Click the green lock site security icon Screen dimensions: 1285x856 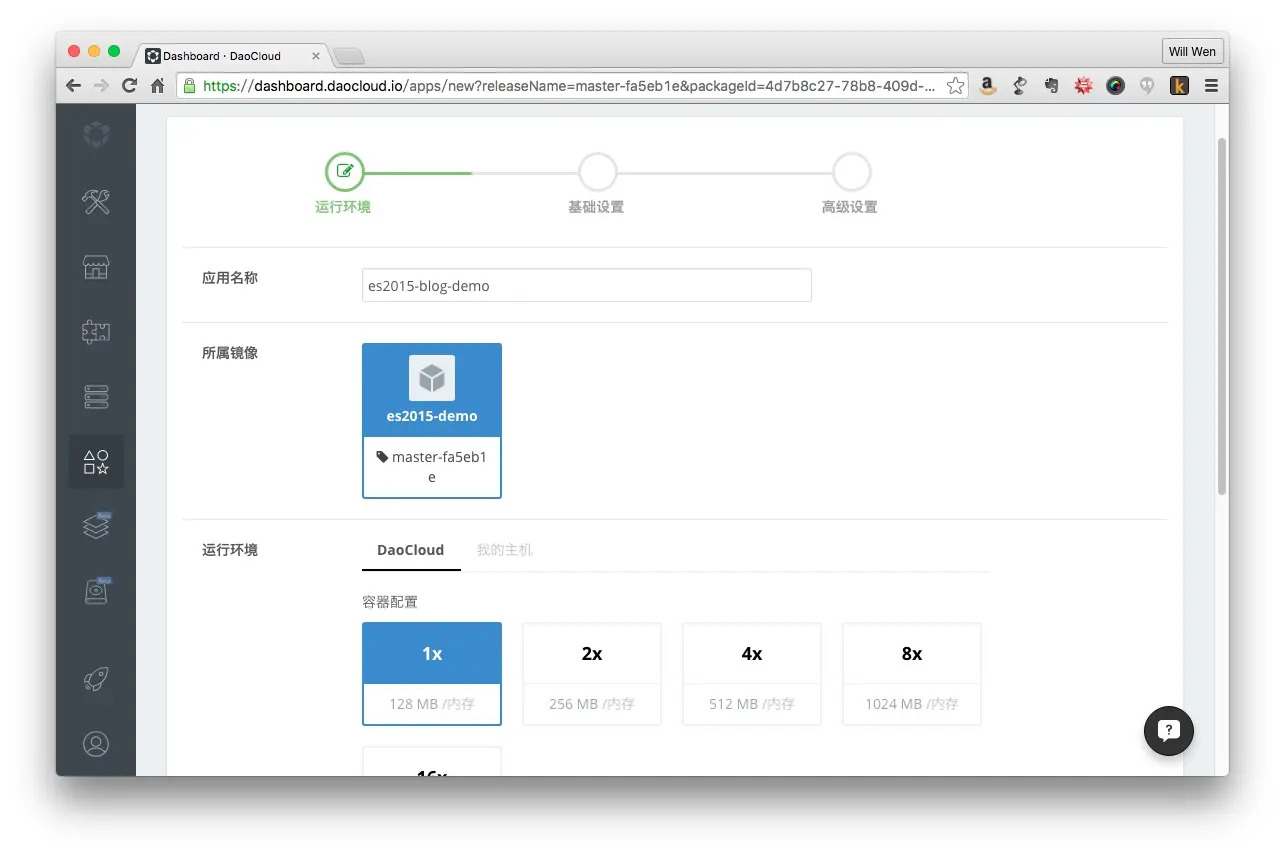[x=189, y=86]
